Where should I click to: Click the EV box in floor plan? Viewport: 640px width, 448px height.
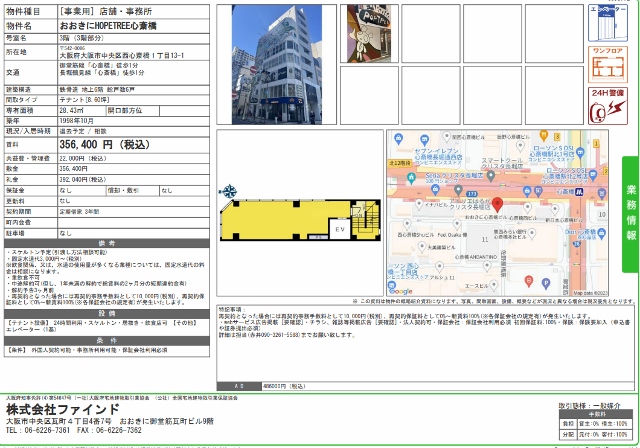tap(338, 229)
